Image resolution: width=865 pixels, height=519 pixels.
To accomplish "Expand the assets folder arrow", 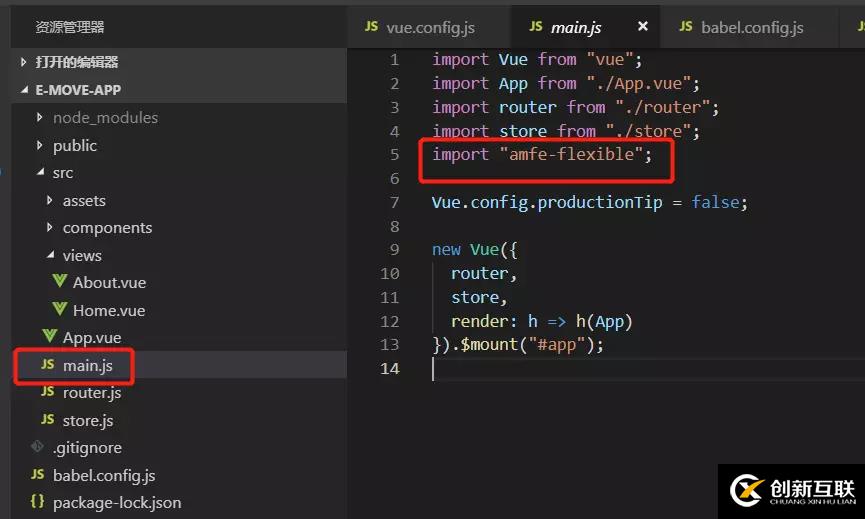I will [50, 200].
